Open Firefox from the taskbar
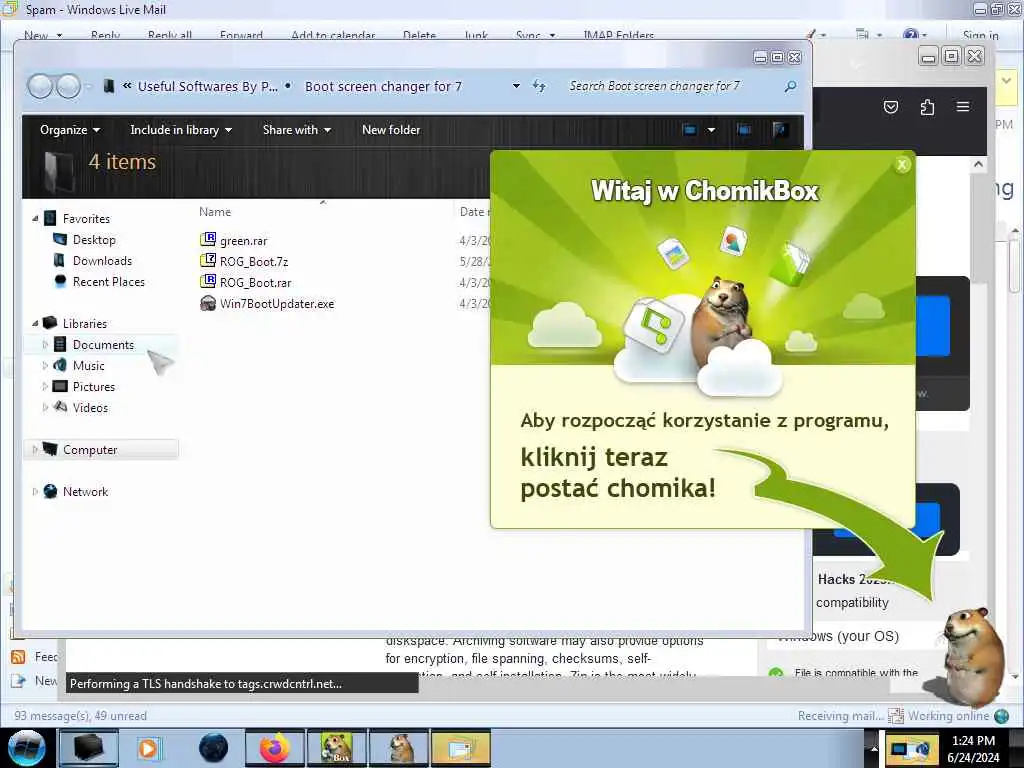This screenshot has height=768, width=1024. 275,748
